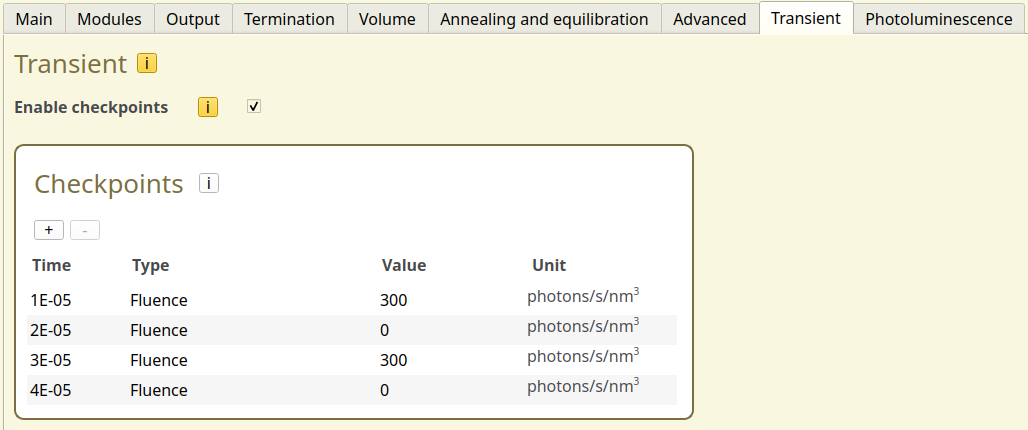Click the 3E-05 time cell
The height and width of the screenshot is (430, 1028).
[51, 360]
